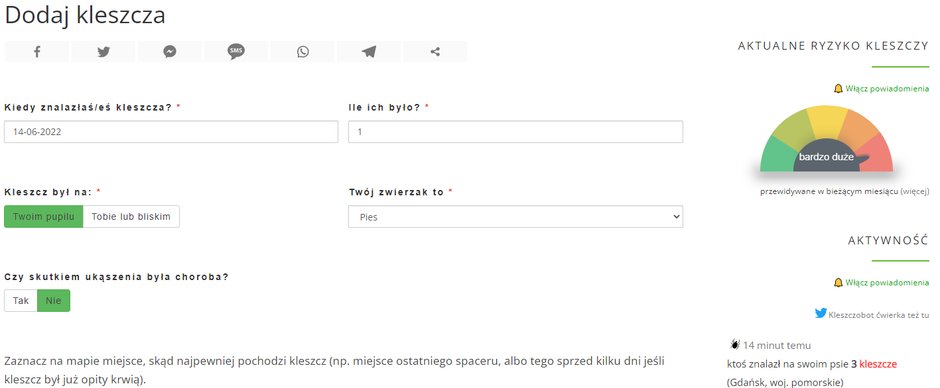Choose 'Tobie lub bliskim' option
940x388 pixels.
coord(131,216)
